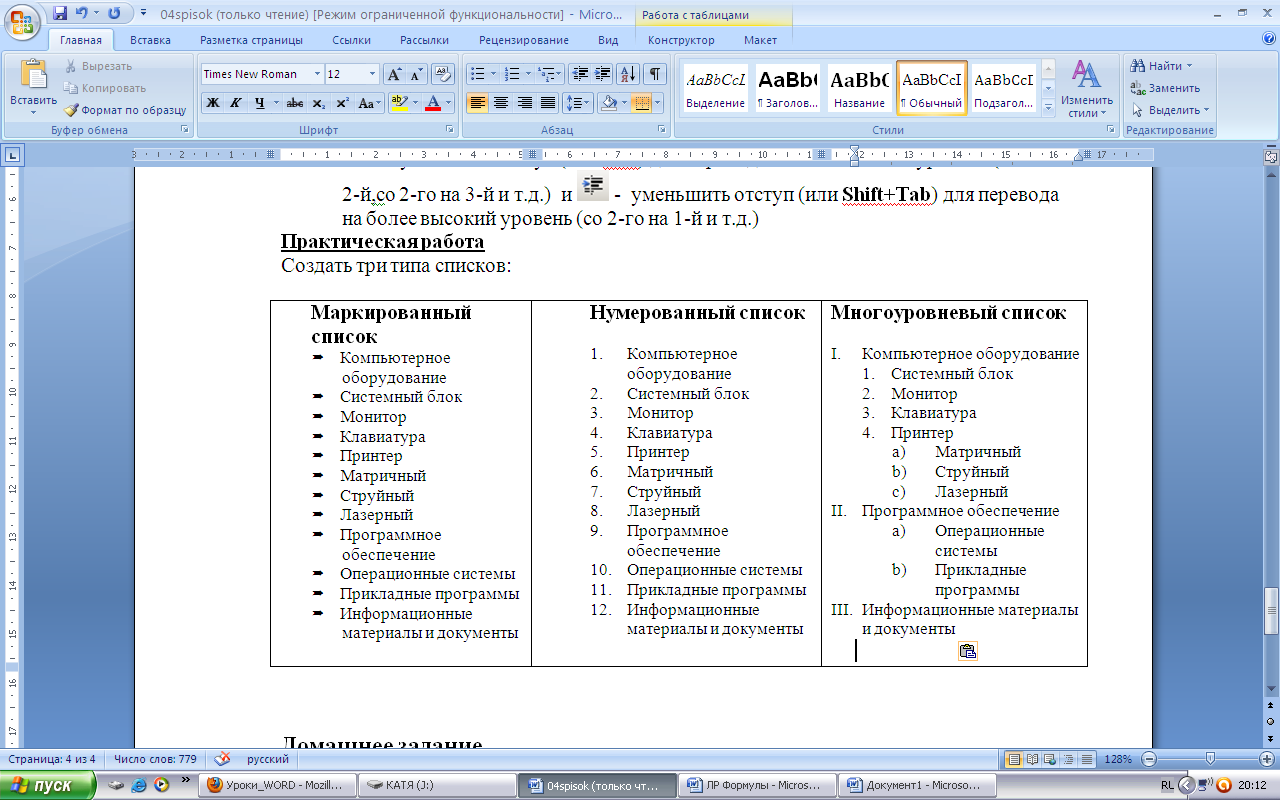Toggle strikethrough (abc) formatting

pyautogui.click(x=295, y=103)
